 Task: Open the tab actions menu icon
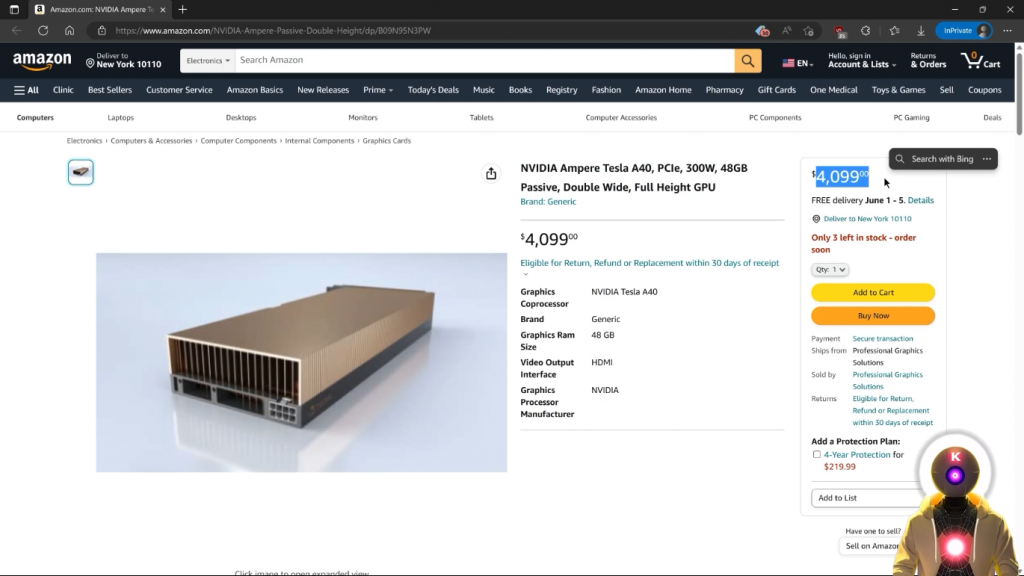pyautogui.click(x=14, y=10)
